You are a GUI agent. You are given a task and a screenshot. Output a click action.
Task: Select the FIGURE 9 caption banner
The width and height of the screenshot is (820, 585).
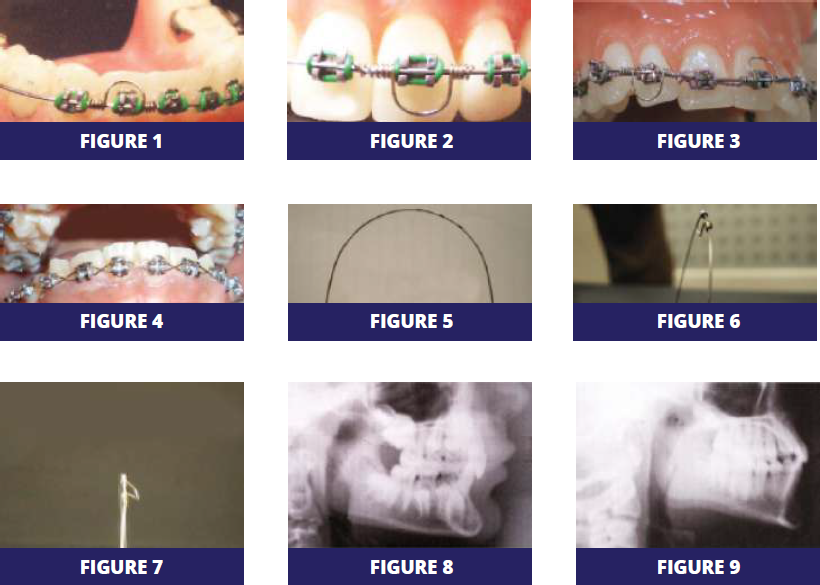(x=698, y=567)
